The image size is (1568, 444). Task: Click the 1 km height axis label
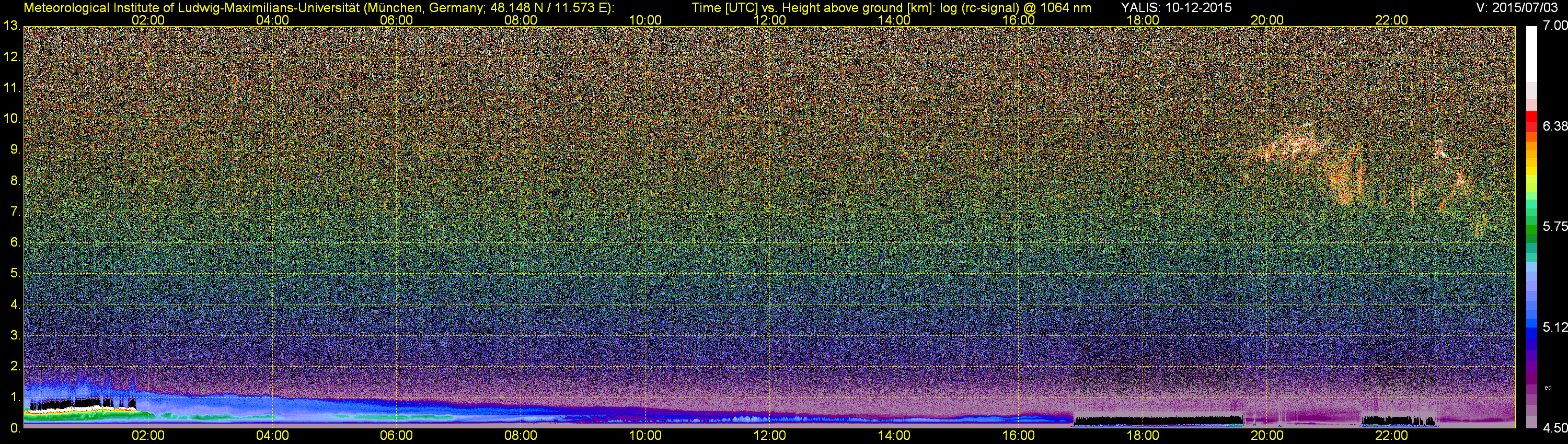pos(15,397)
